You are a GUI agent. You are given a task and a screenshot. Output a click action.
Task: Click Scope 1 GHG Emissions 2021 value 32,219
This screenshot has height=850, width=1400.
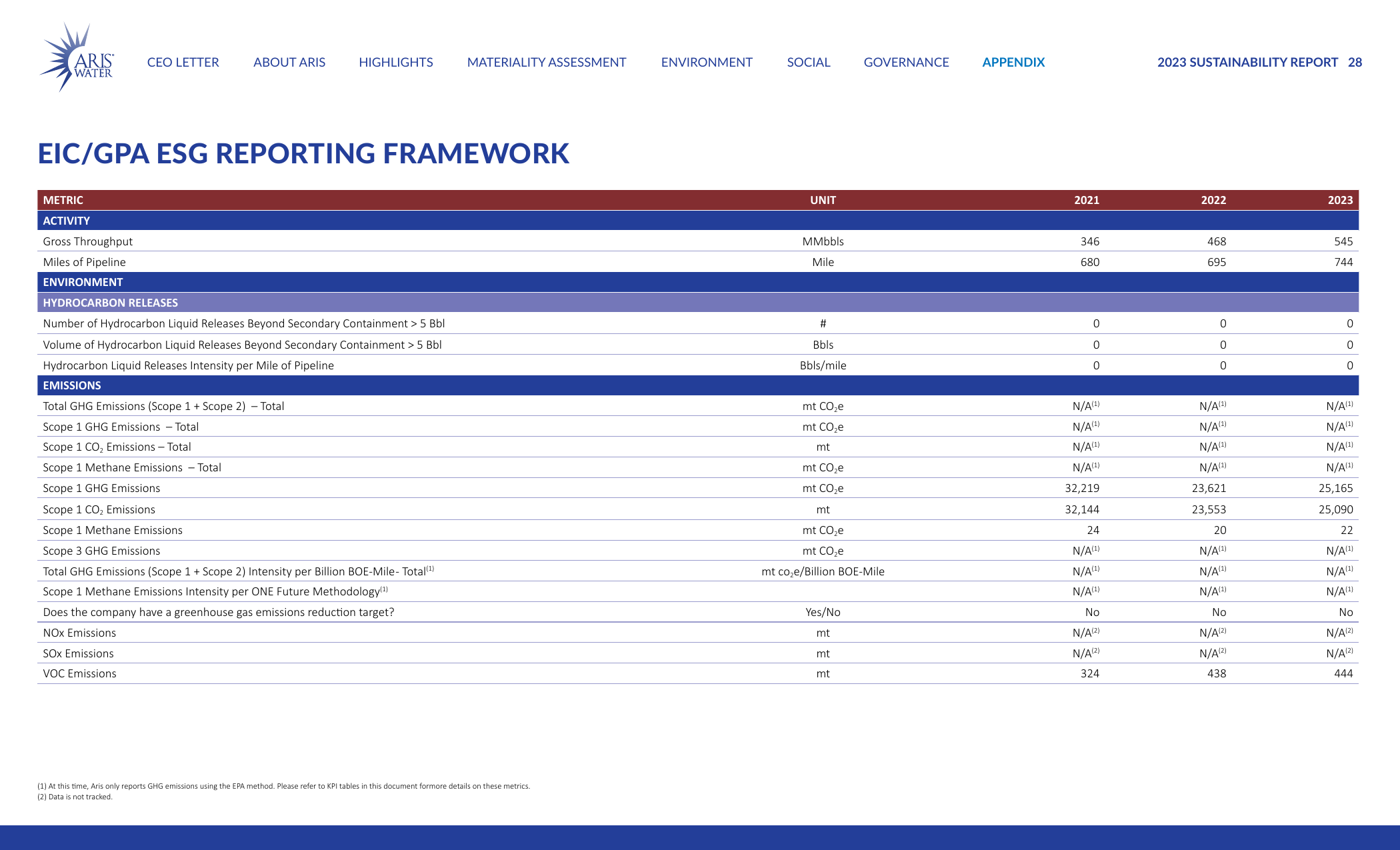click(x=1082, y=488)
